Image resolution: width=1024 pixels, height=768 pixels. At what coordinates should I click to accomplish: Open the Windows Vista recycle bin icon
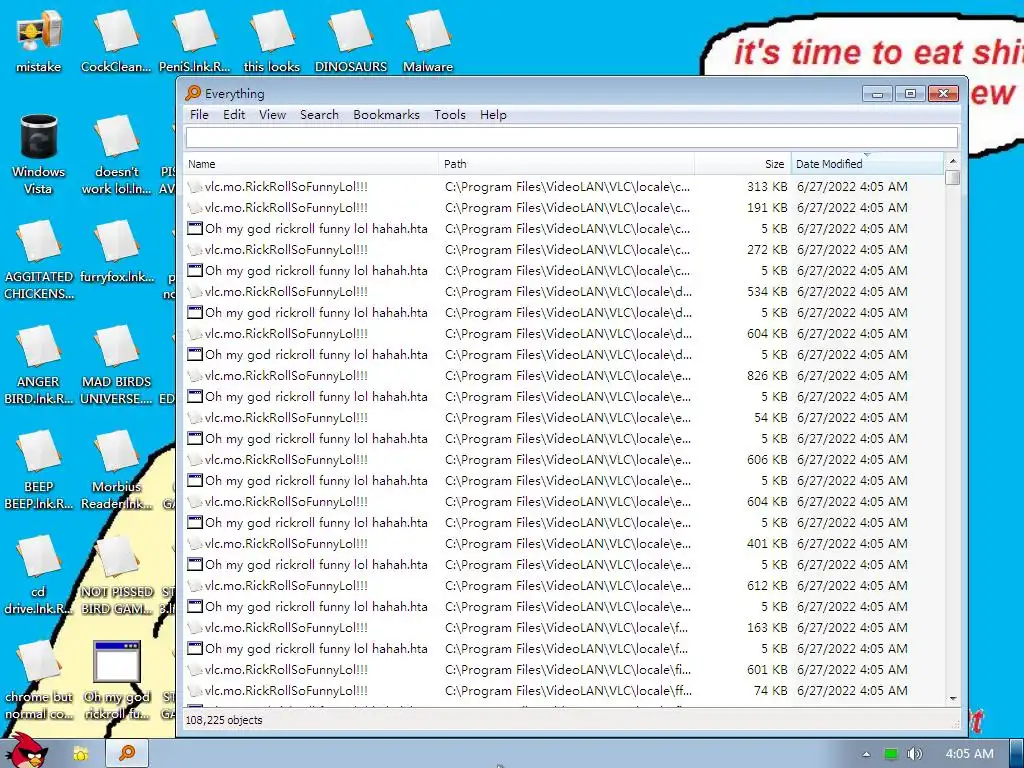[x=39, y=155]
